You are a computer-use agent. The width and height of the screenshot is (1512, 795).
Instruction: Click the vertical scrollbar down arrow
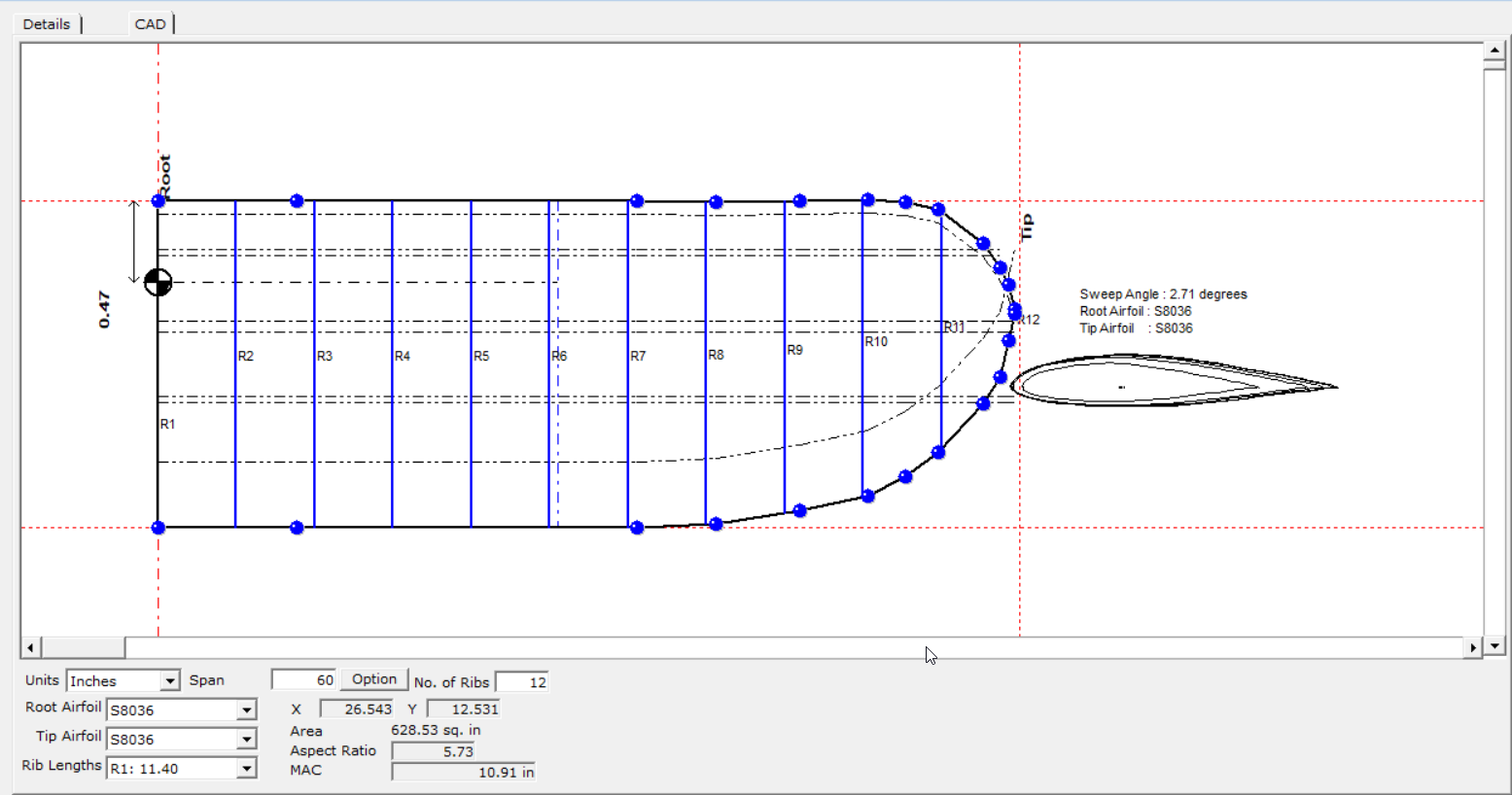(x=1494, y=645)
